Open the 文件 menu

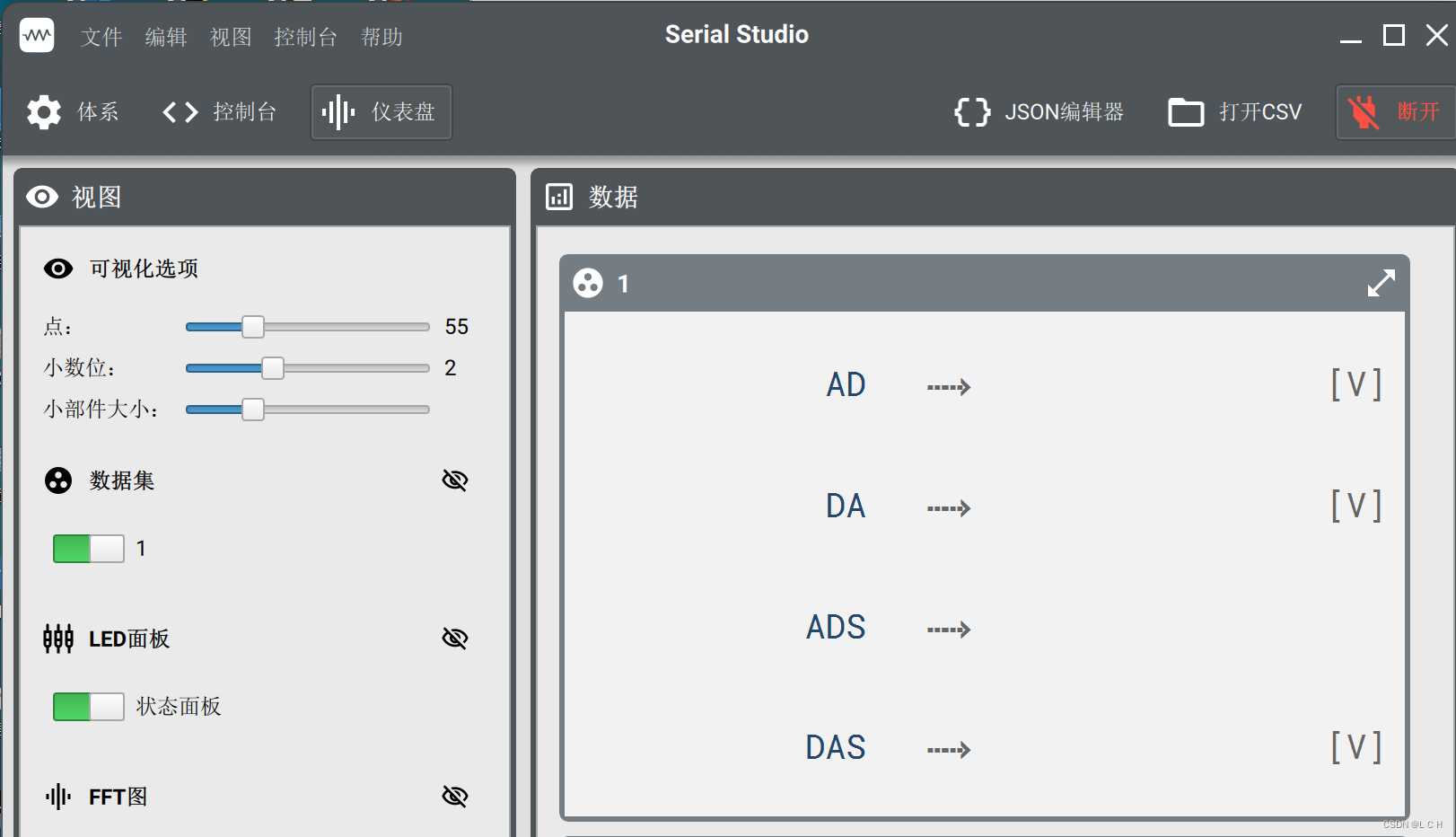pos(101,37)
